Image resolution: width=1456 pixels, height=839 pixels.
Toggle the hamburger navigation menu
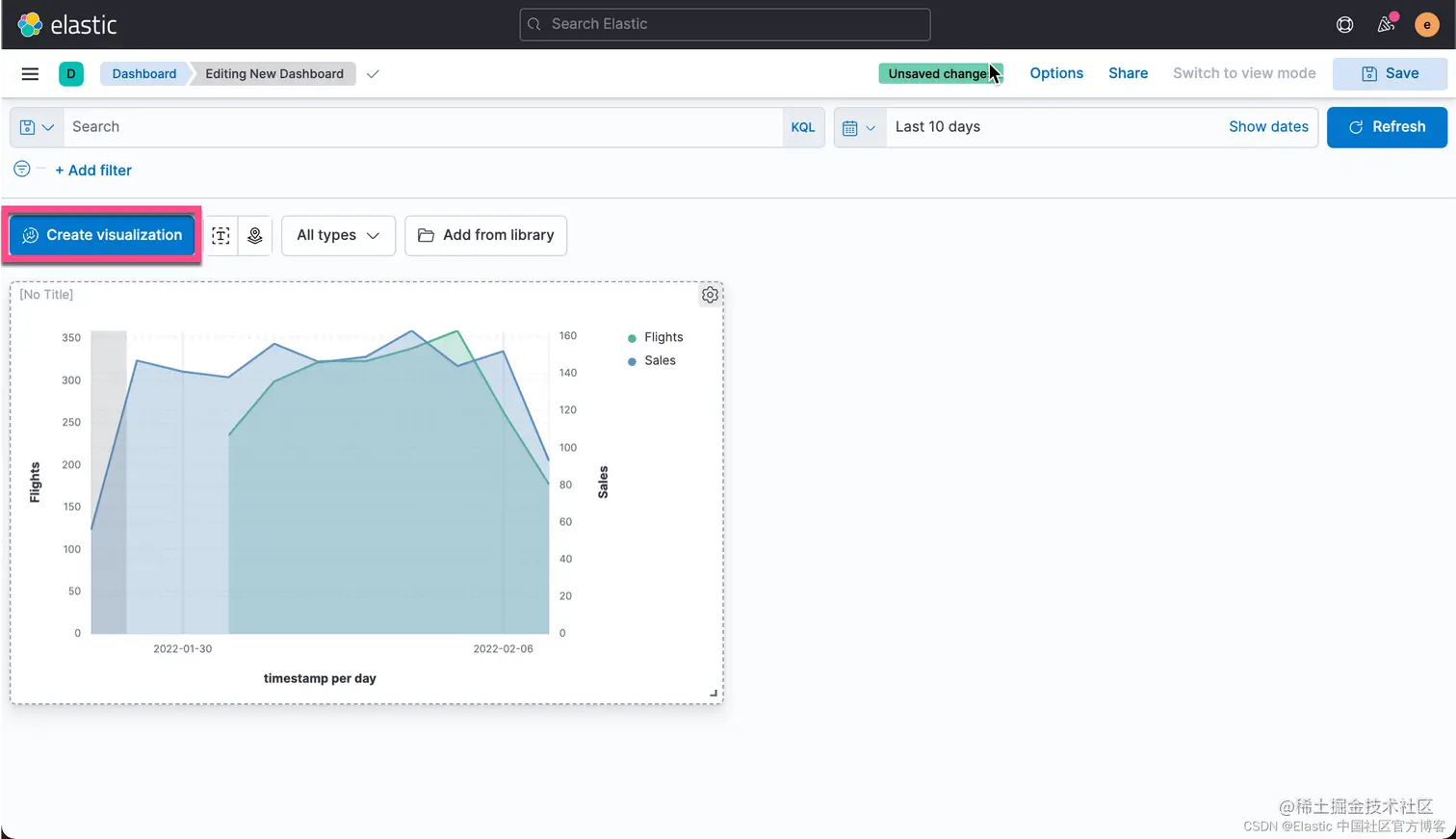(x=30, y=74)
